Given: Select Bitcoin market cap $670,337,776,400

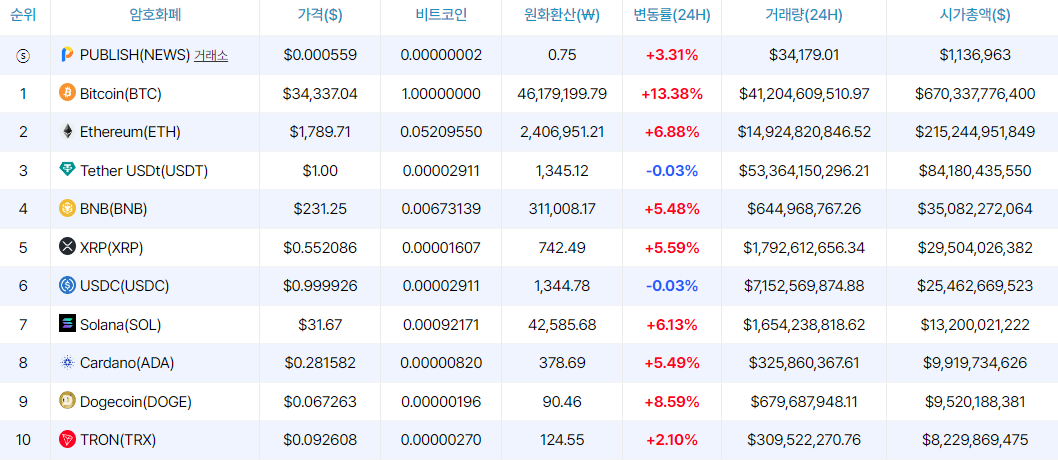Looking at the screenshot, I should coord(975,94).
